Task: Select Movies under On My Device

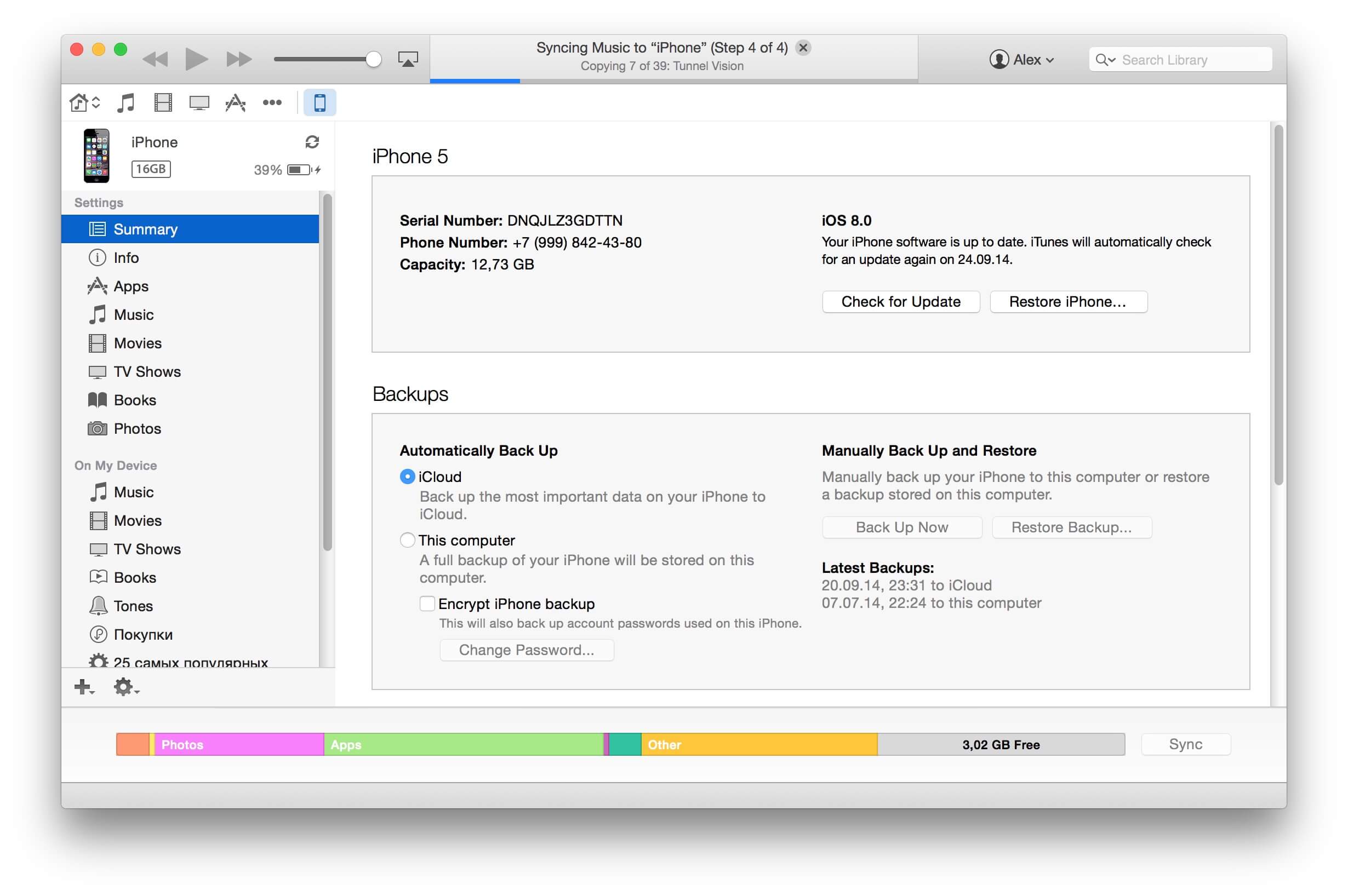Action: point(190,521)
